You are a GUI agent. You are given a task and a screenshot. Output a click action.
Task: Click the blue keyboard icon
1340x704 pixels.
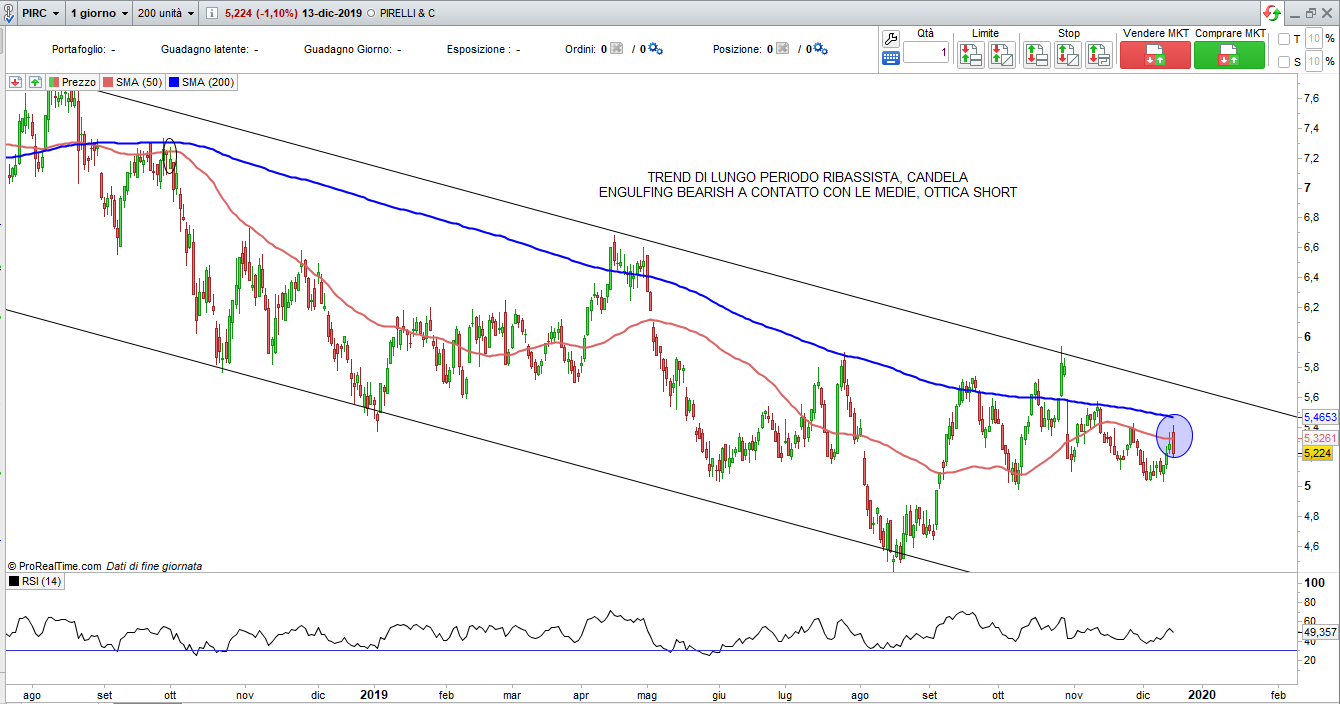pos(891,59)
